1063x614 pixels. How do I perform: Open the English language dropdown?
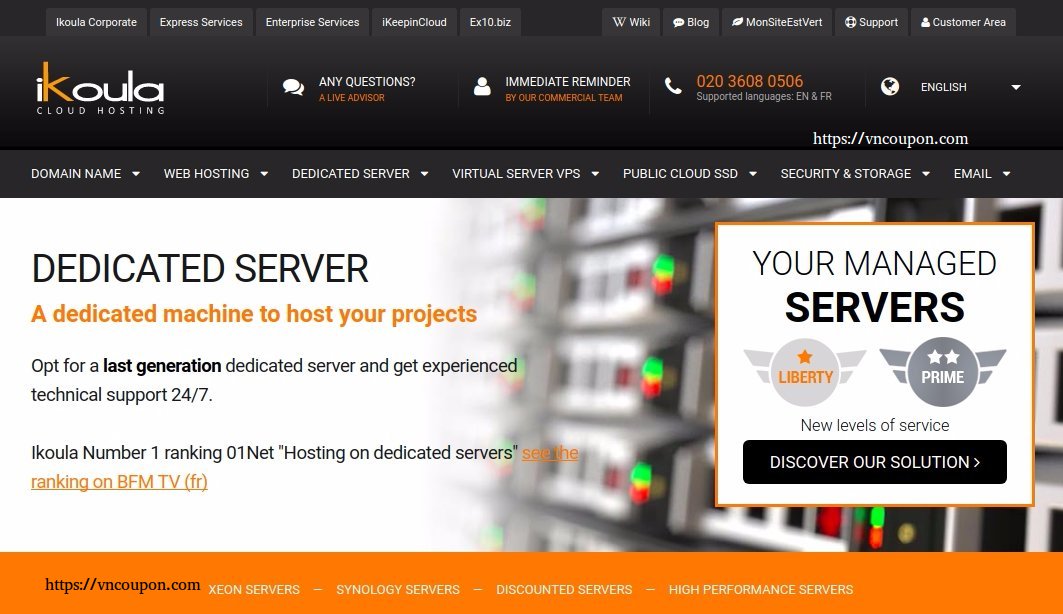(968, 87)
